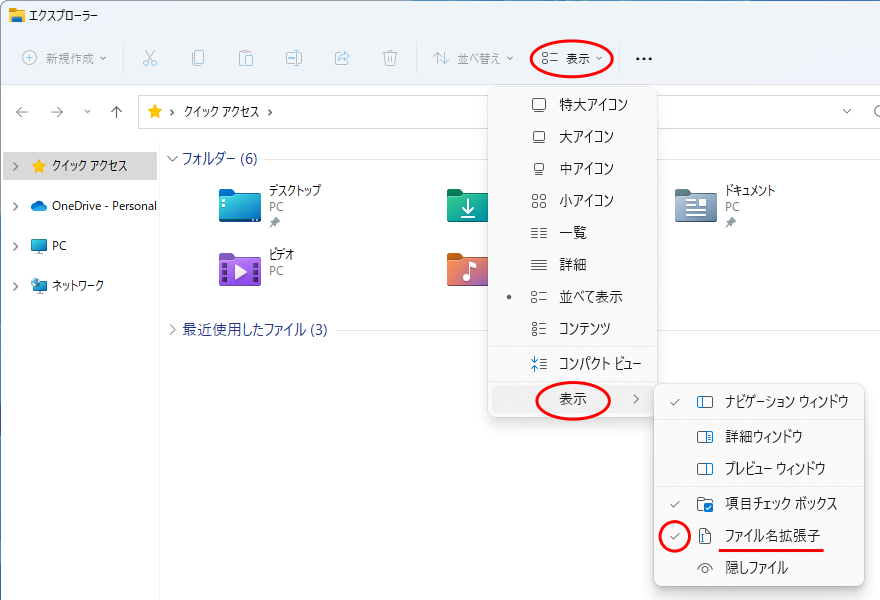Collapse the フォルダー (6) group

(x=172, y=159)
